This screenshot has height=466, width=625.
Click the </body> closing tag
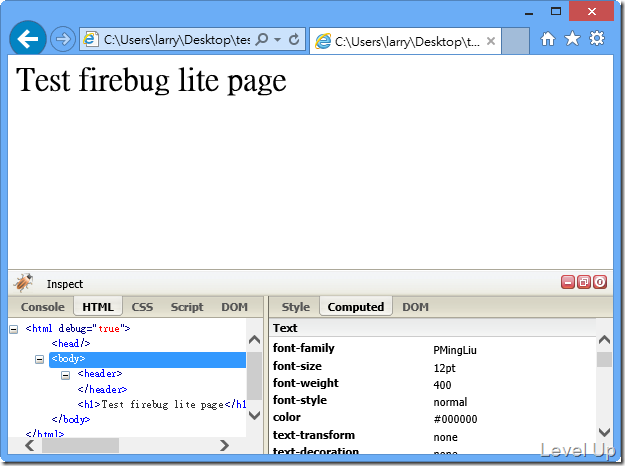71,419
